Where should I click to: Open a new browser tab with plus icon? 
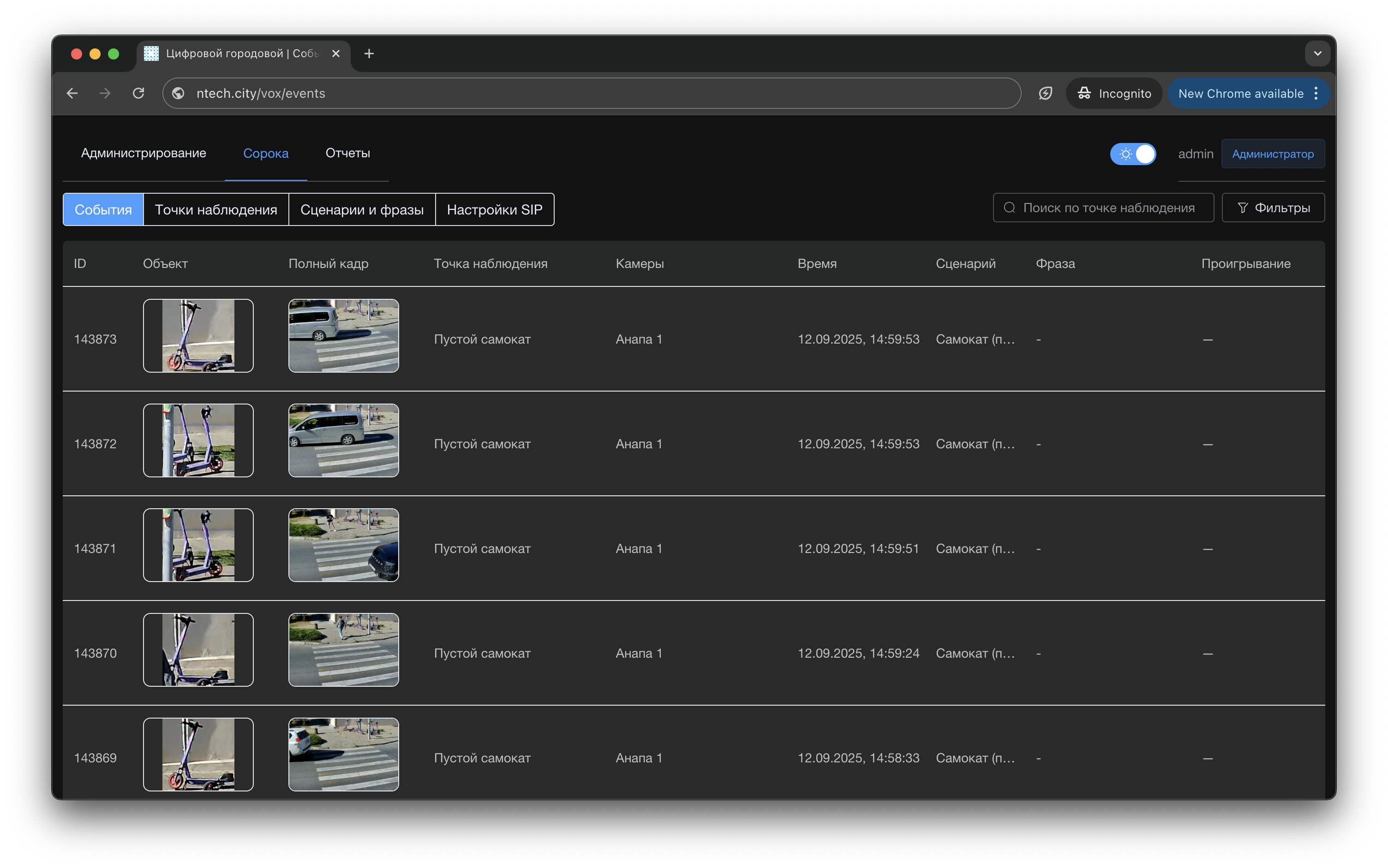point(369,54)
